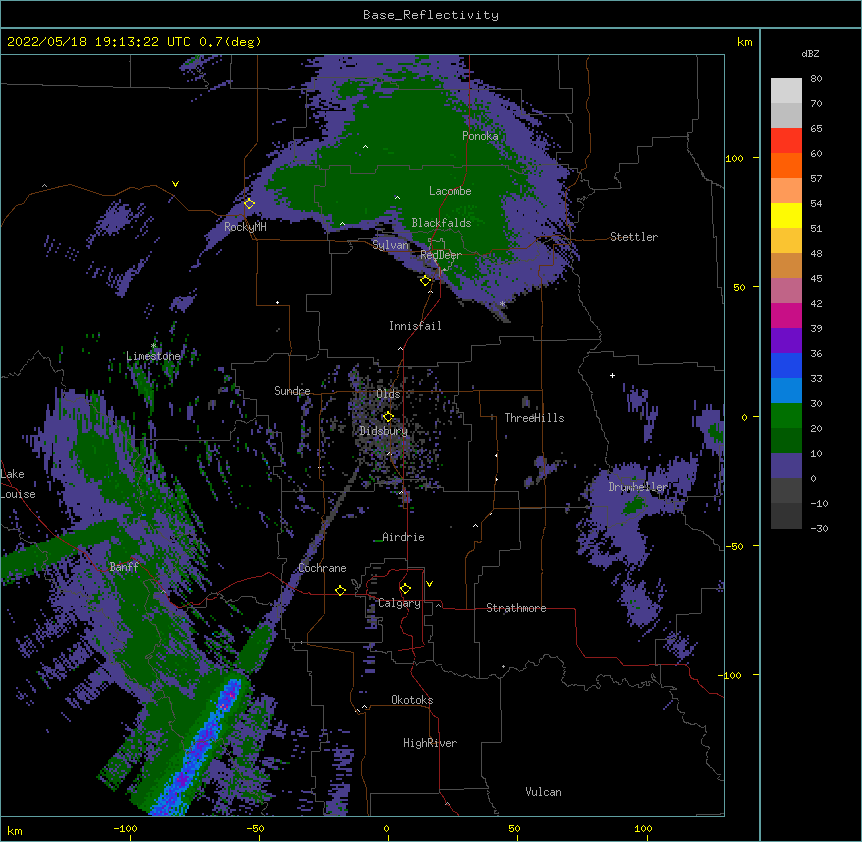Screen dimensions: 862x842
Task: Pick the light blue 30-33 dBZ legend swatch
Action: pos(786,390)
